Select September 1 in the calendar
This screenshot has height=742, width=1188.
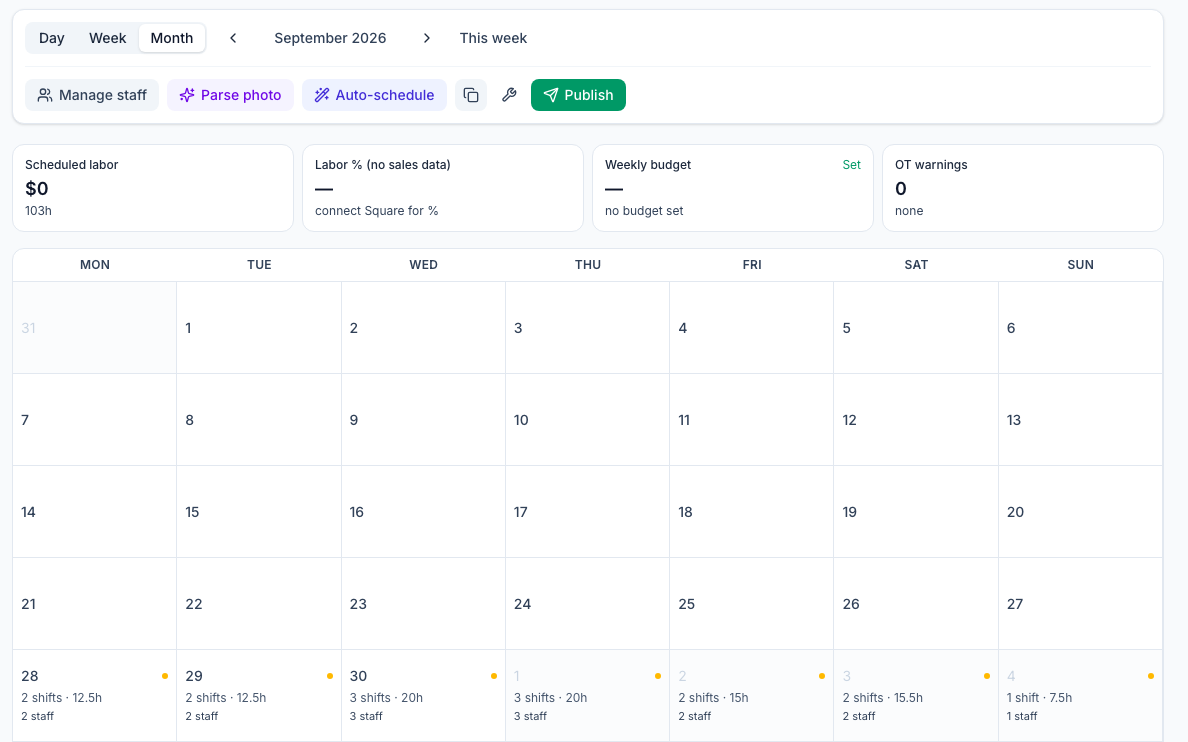(x=259, y=328)
